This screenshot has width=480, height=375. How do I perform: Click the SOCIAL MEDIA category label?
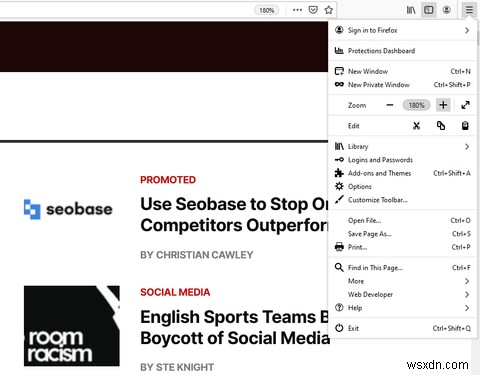(175, 292)
